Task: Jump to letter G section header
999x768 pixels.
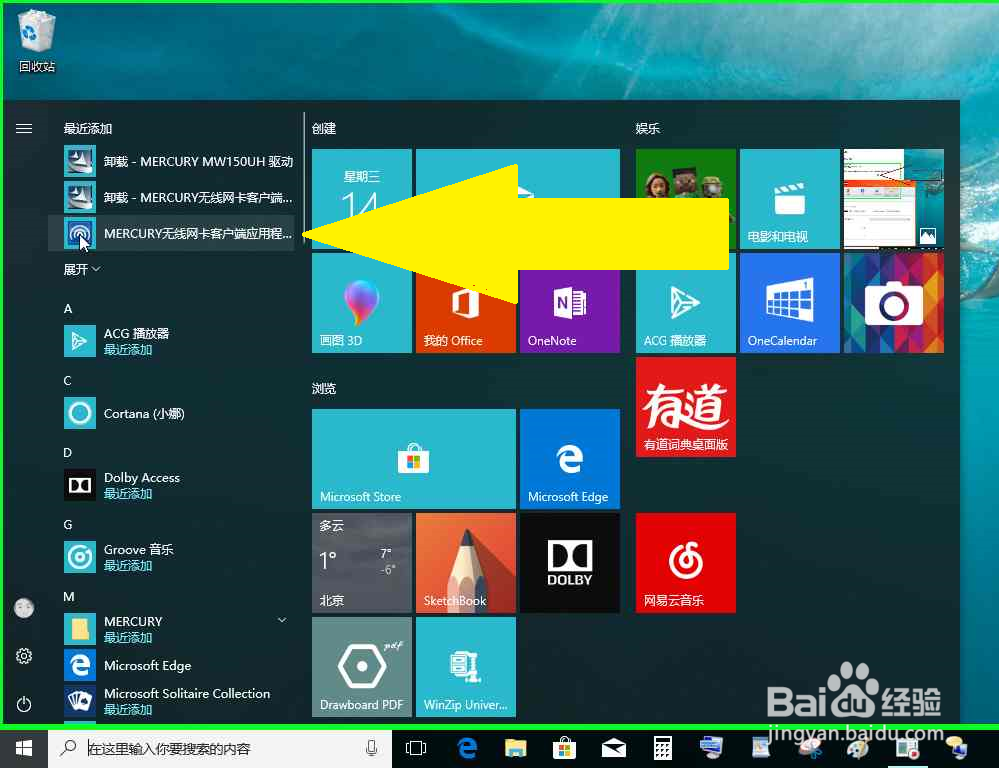Action: 68,525
